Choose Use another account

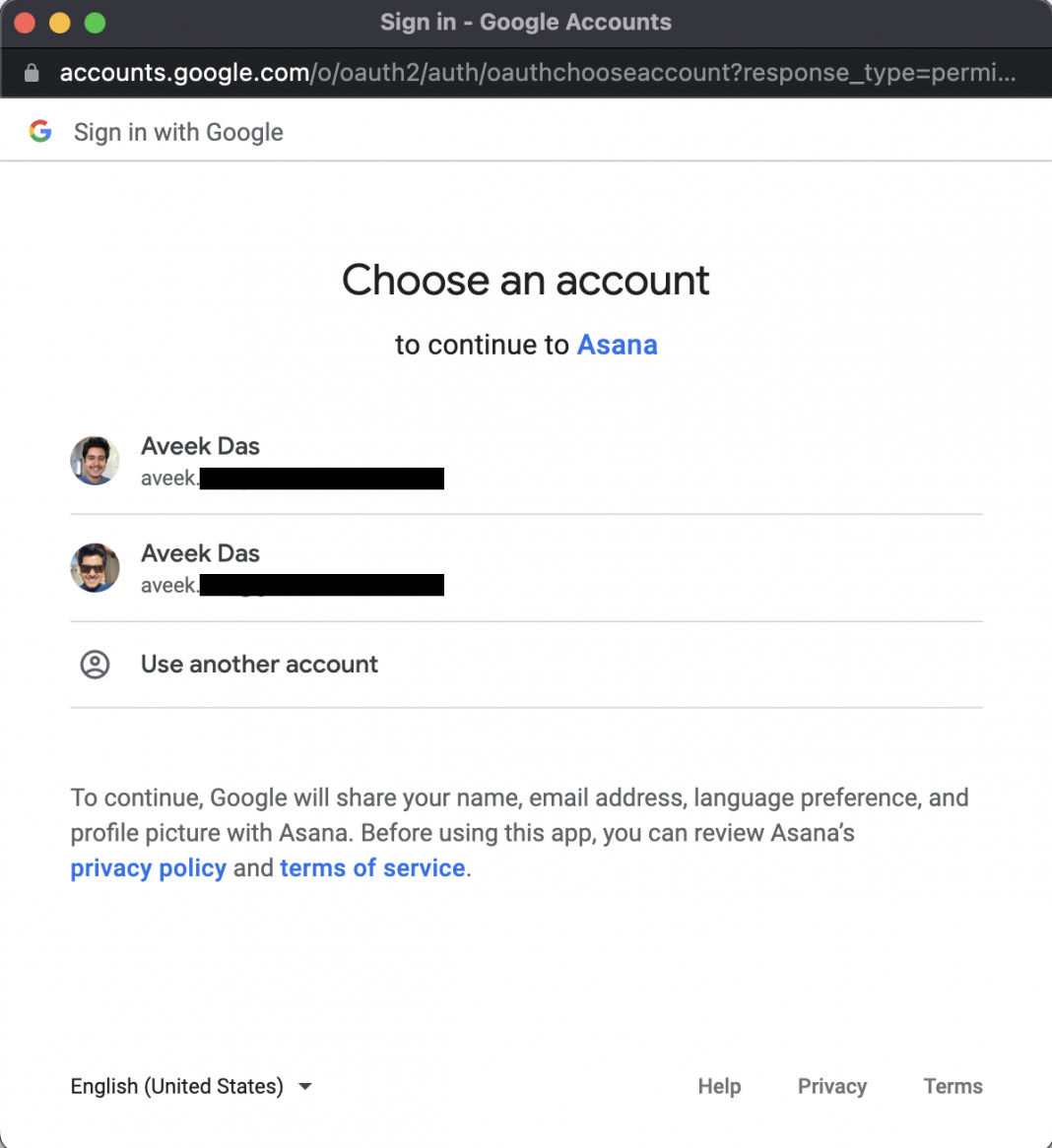[259, 665]
